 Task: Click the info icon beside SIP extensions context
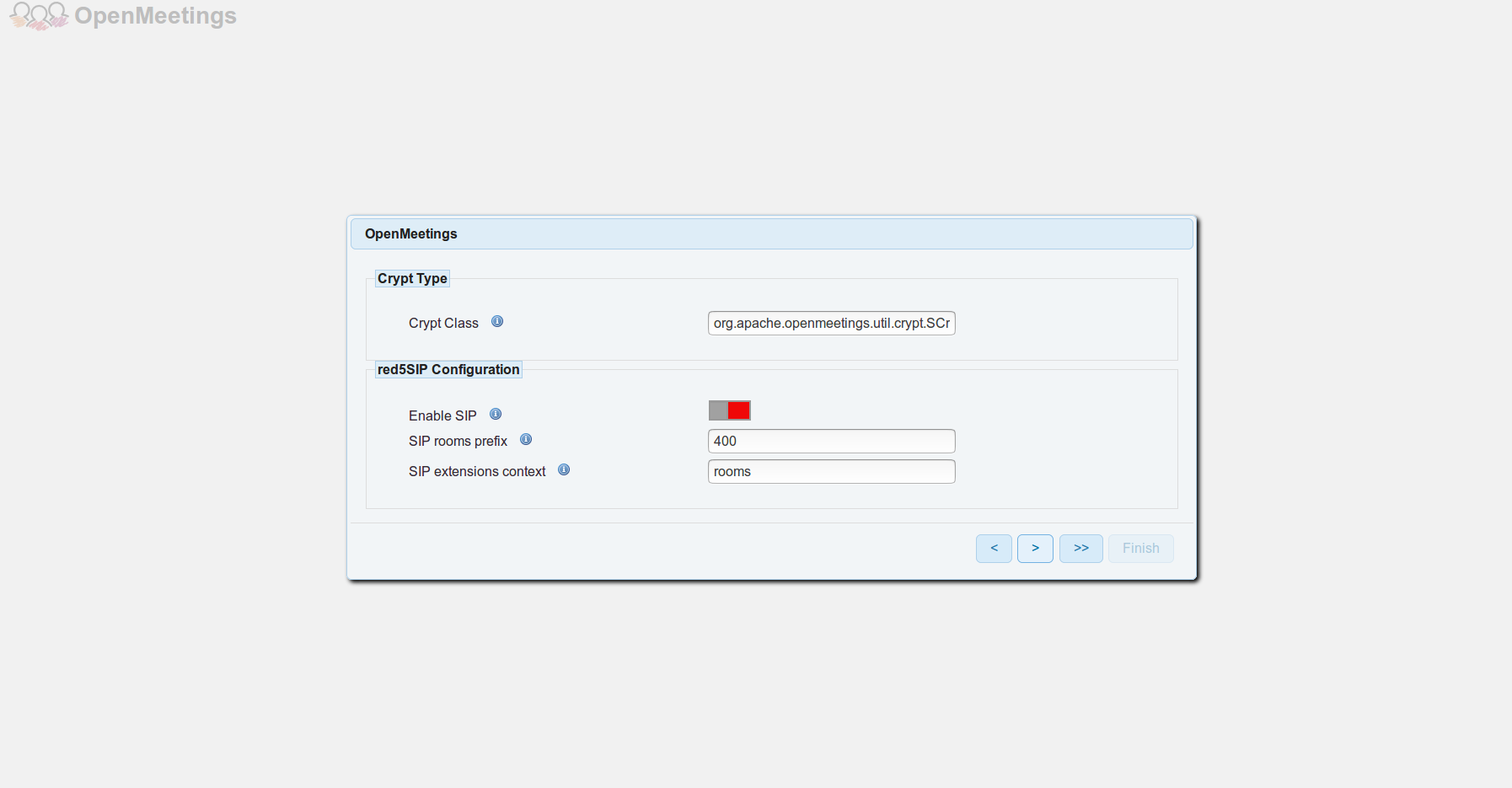(x=564, y=469)
